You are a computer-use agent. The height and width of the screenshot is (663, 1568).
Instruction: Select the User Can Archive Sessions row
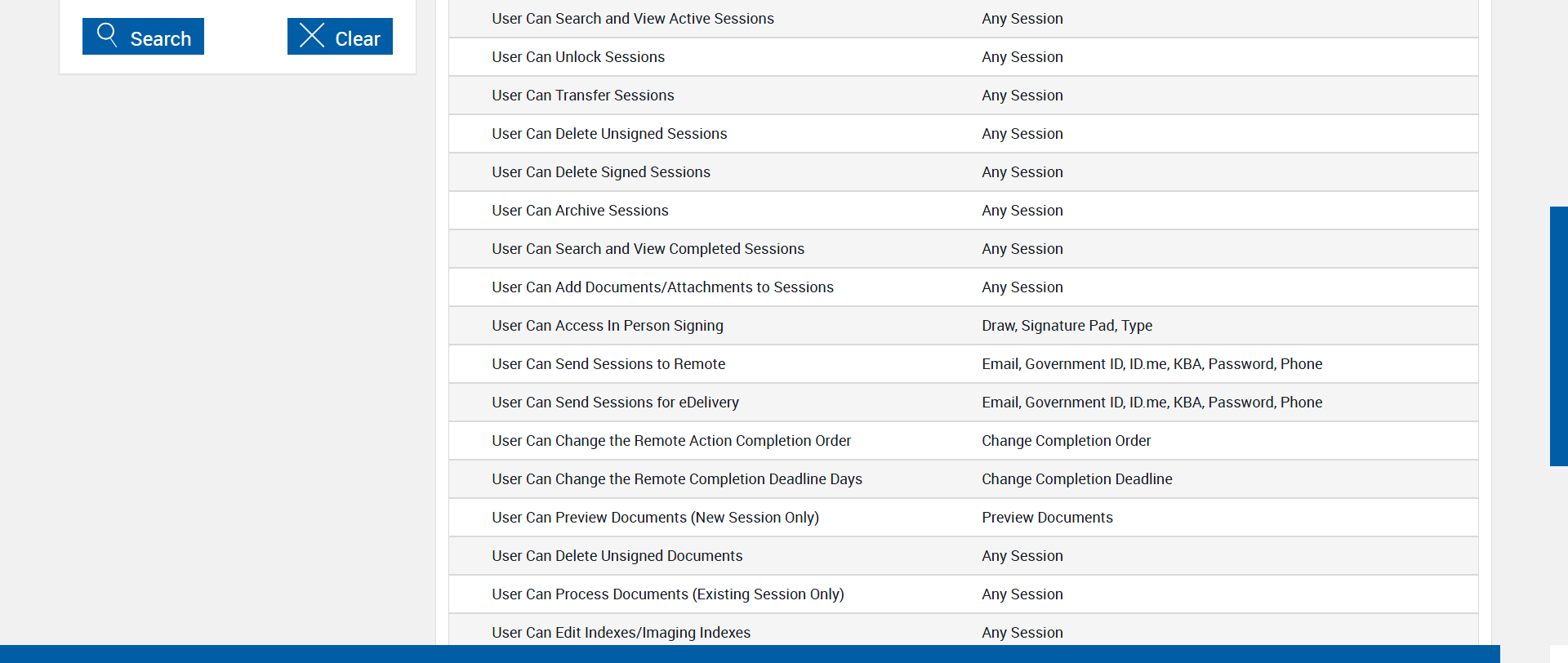(x=580, y=211)
